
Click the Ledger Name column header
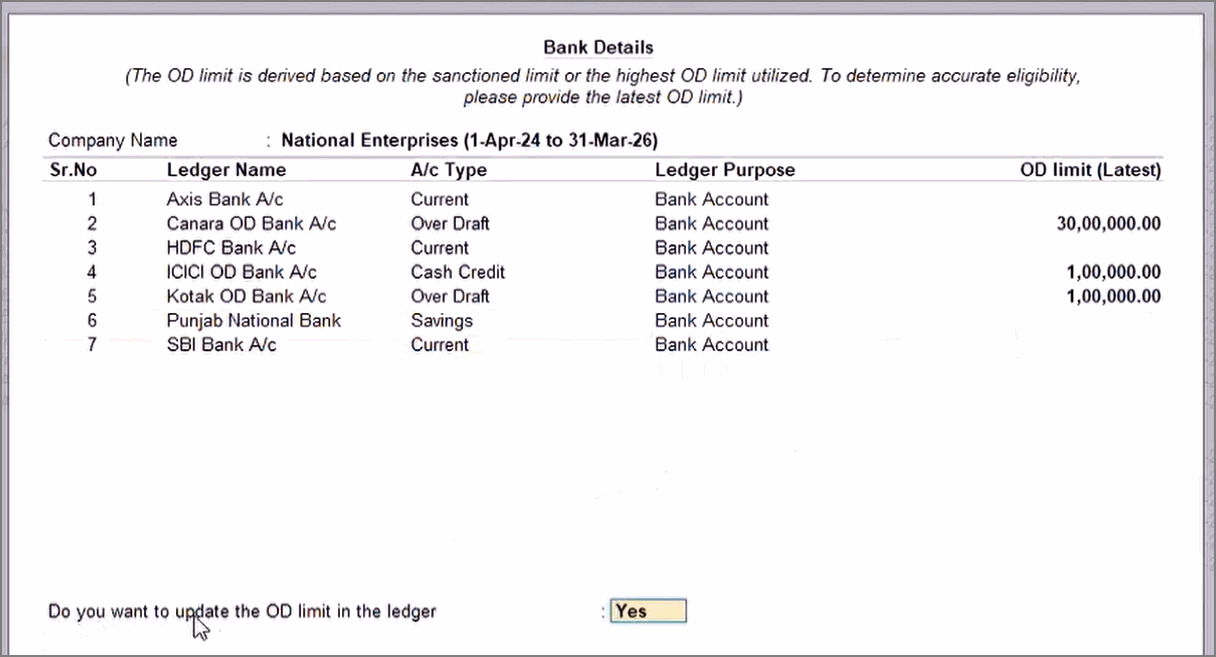[226, 170]
